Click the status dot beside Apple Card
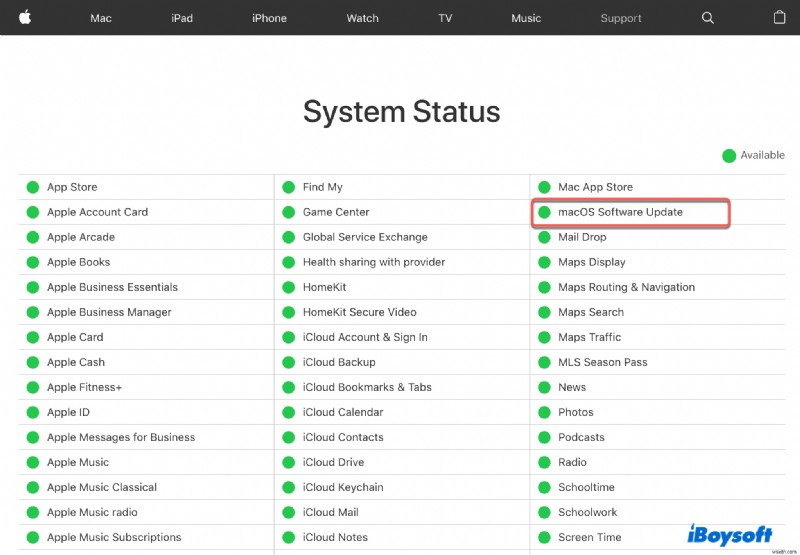800x555 pixels. click(x=33, y=337)
